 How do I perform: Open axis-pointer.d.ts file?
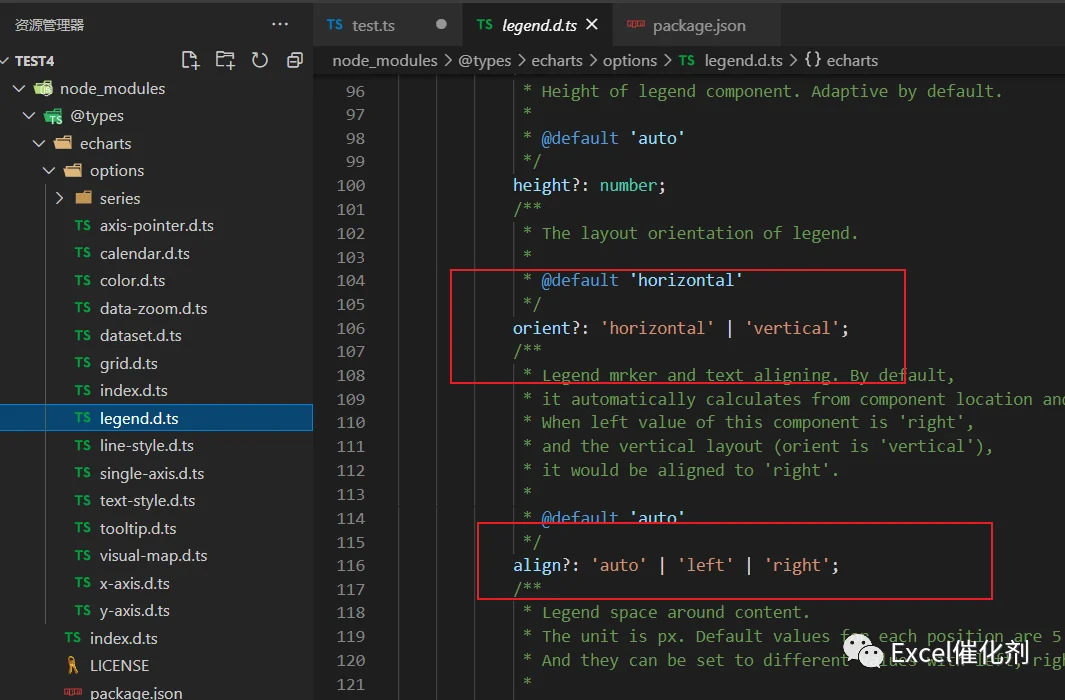coord(156,225)
